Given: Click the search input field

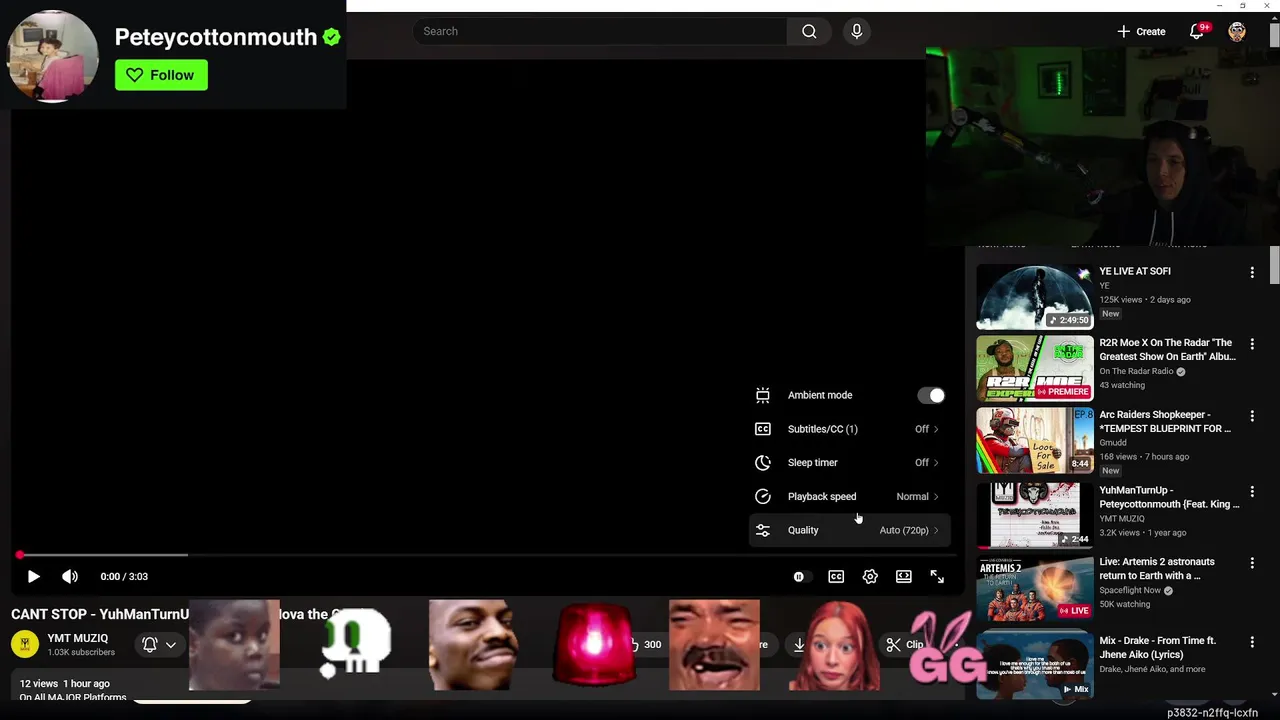Looking at the screenshot, I should point(600,31).
